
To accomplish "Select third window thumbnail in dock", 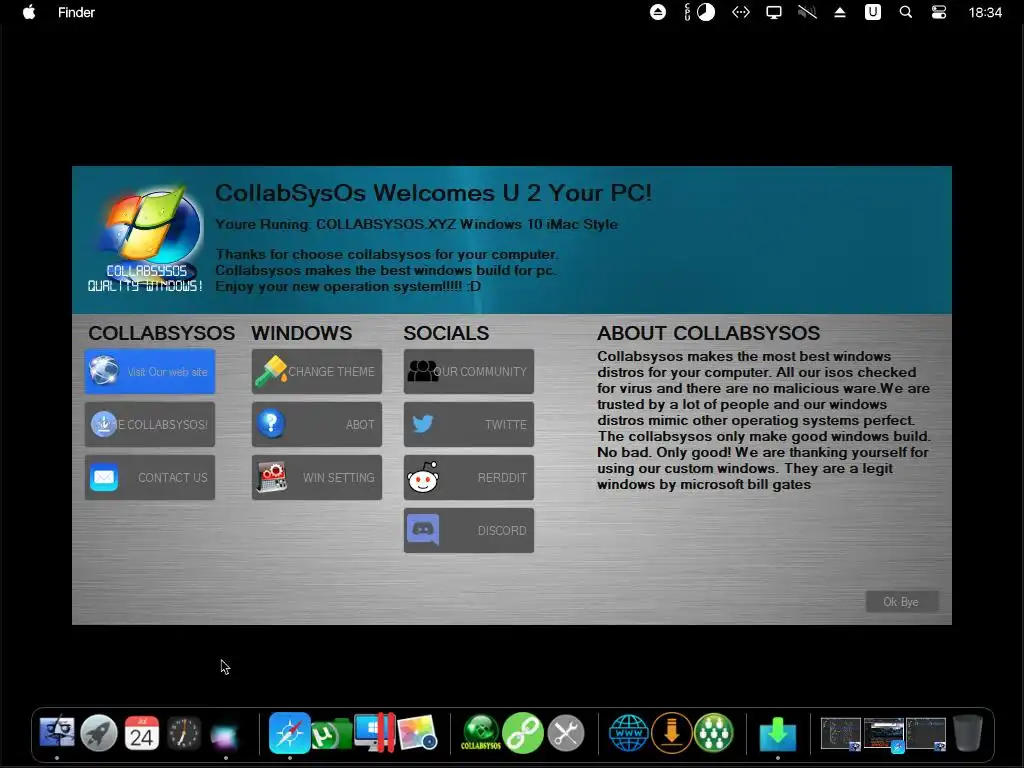I will pyautogui.click(x=926, y=734).
